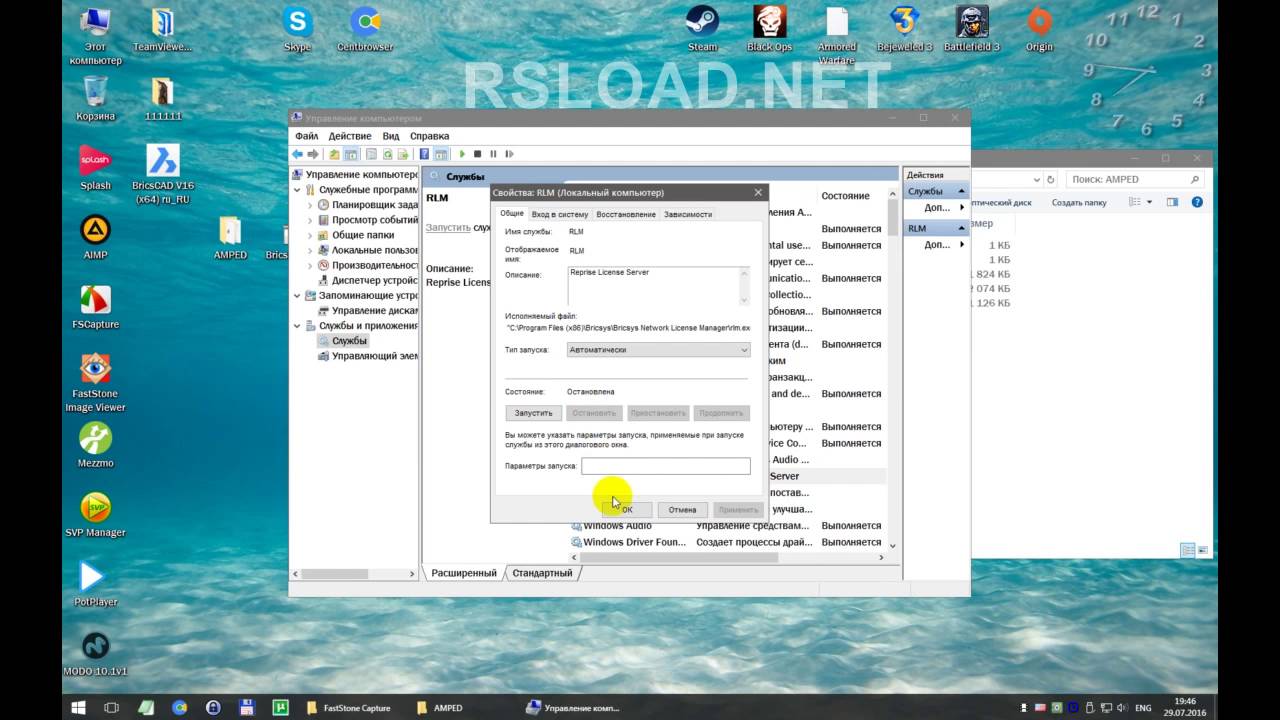Open the Steam desktop icon

click(702, 28)
